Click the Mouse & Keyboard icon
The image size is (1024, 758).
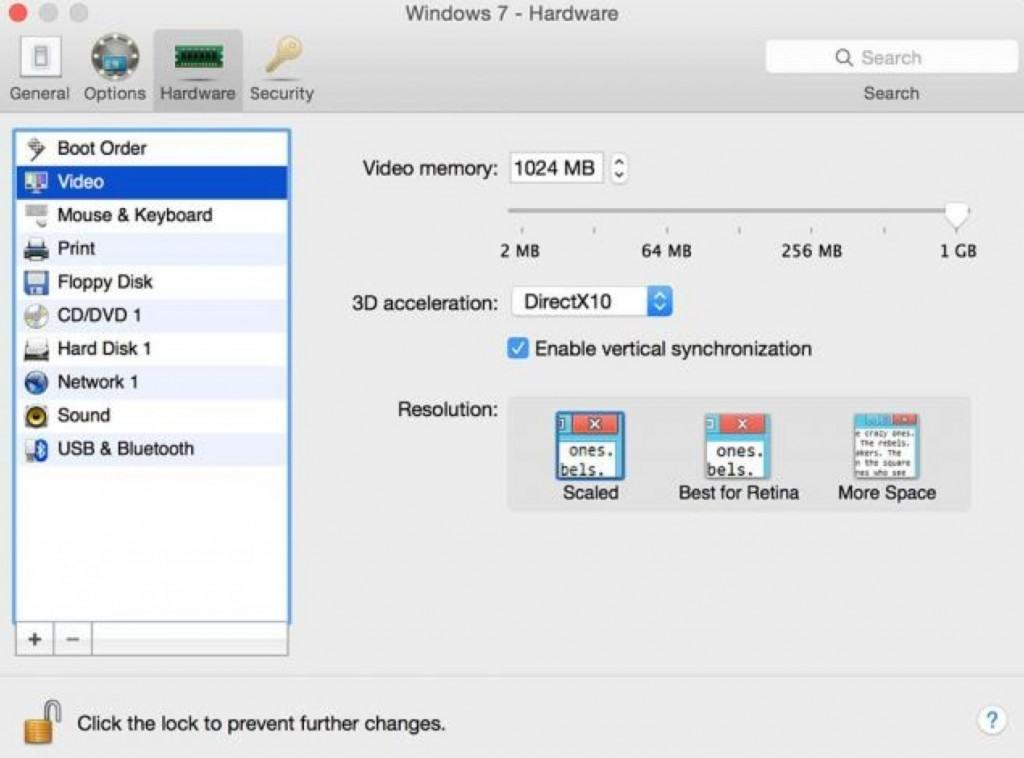37,215
